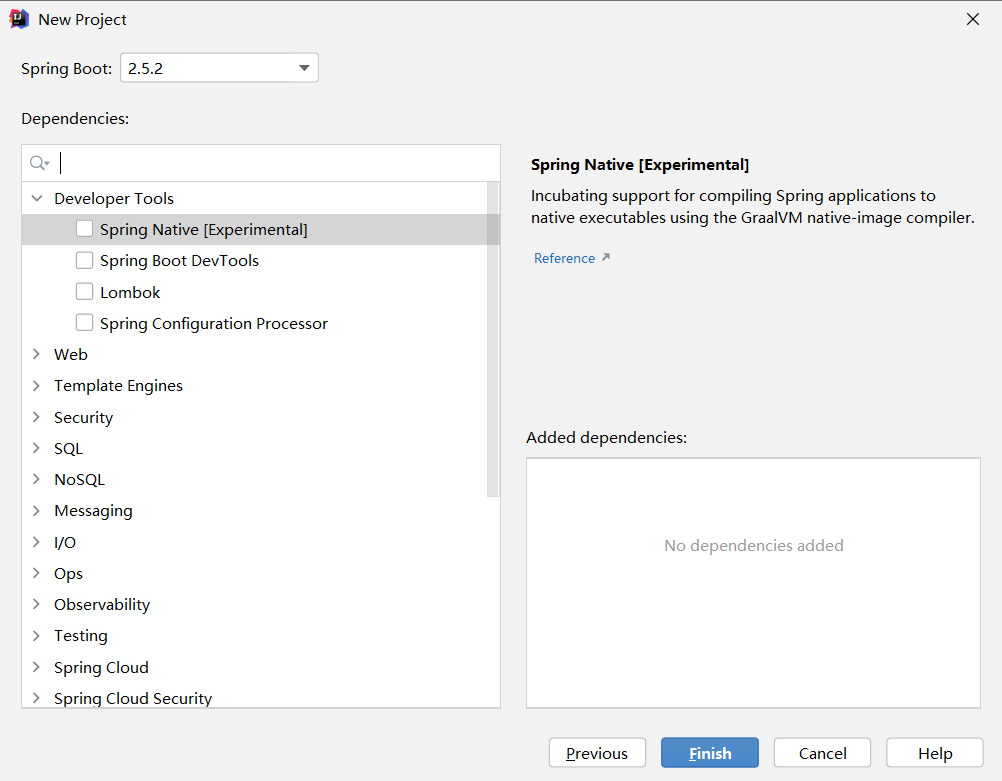Expand the Template Engines category
The width and height of the screenshot is (1002, 781).
[x=36, y=385]
